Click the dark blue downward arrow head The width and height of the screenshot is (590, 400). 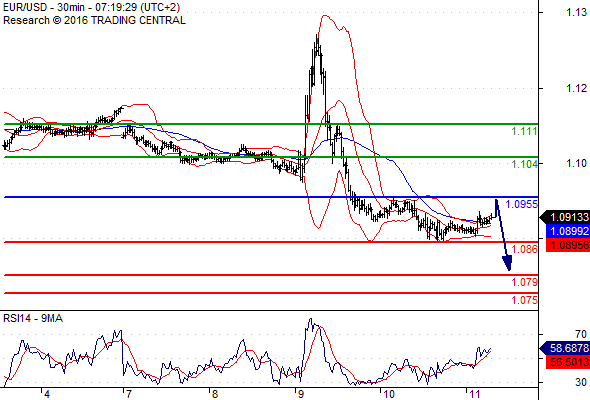click(x=507, y=263)
